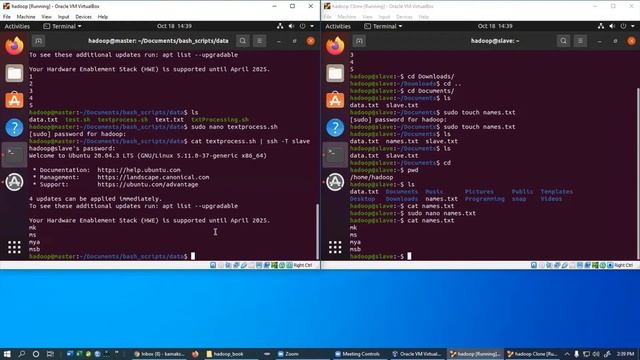Click hadoop@master terminal scrollbar
640x360 pixels.
pos(318,230)
